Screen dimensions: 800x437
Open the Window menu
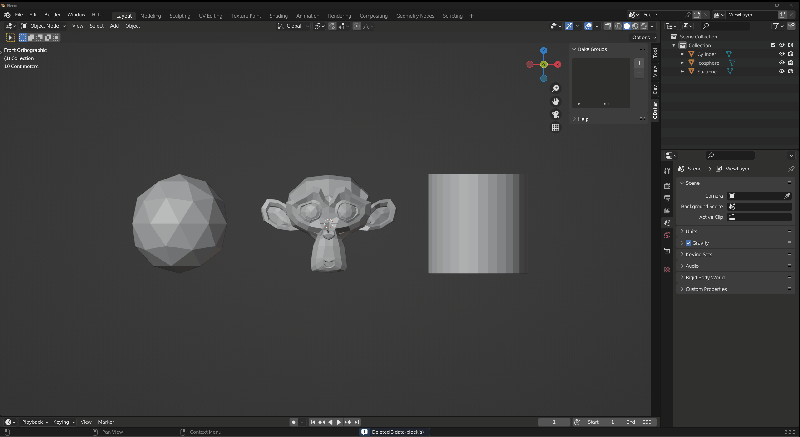pos(77,15)
